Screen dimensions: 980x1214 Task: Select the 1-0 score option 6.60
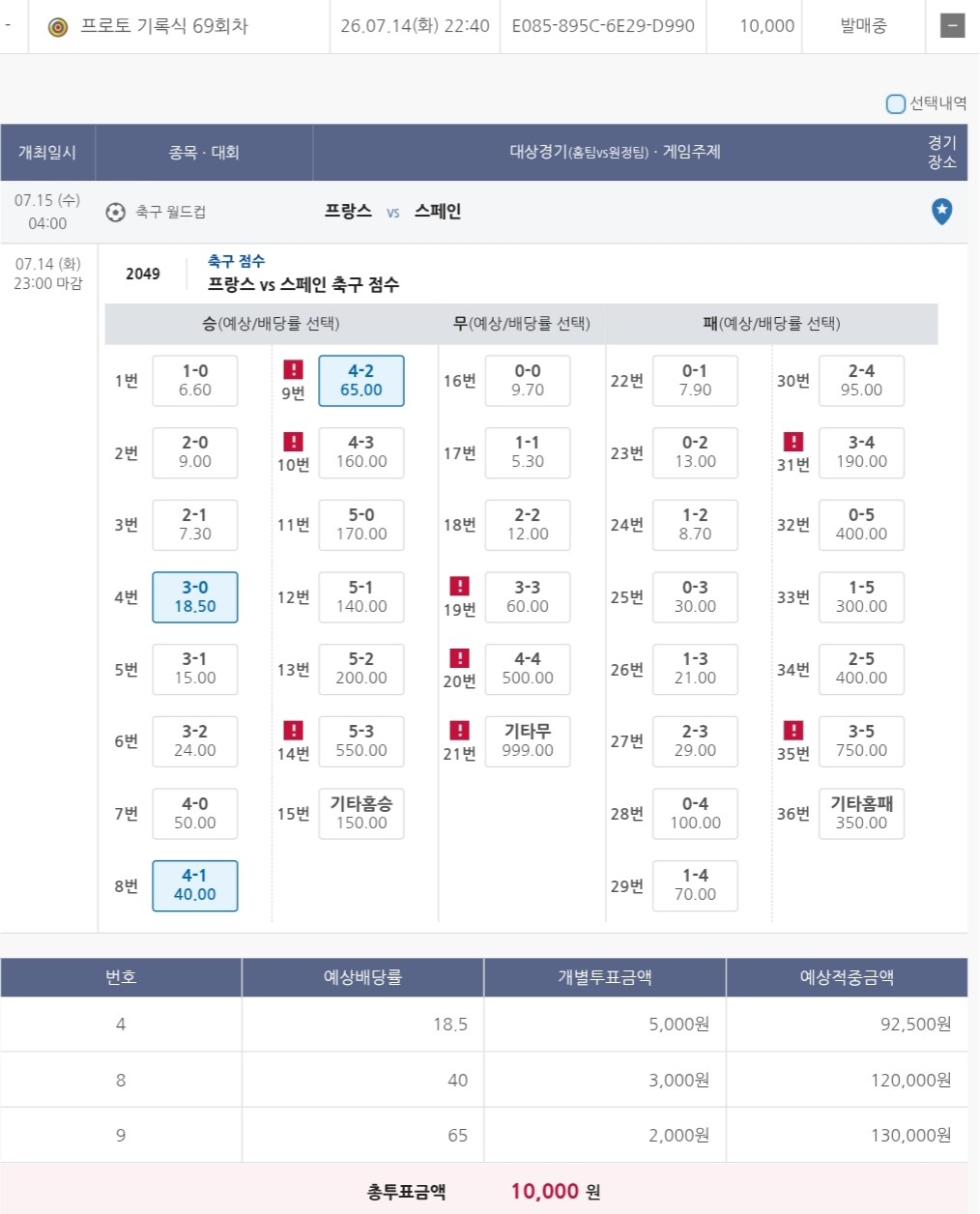pyautogui.click(x=195, y=381)
